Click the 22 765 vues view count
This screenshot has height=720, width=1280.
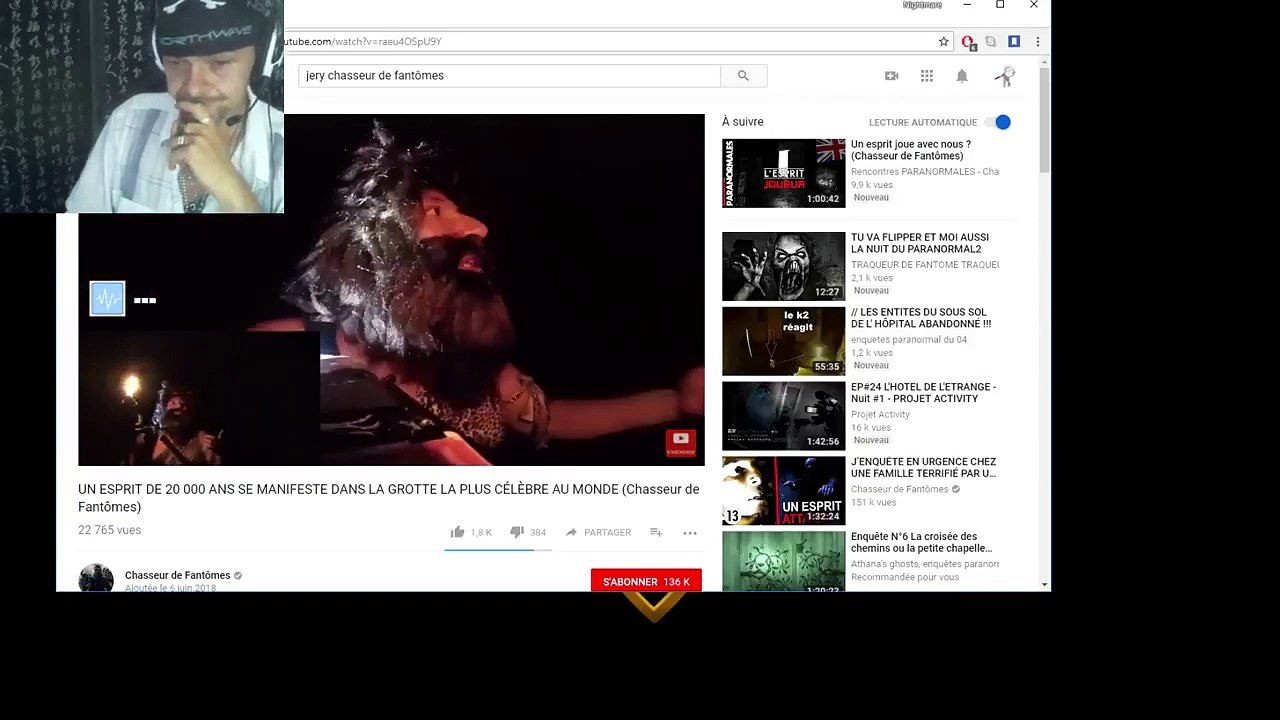click(109, 530)
